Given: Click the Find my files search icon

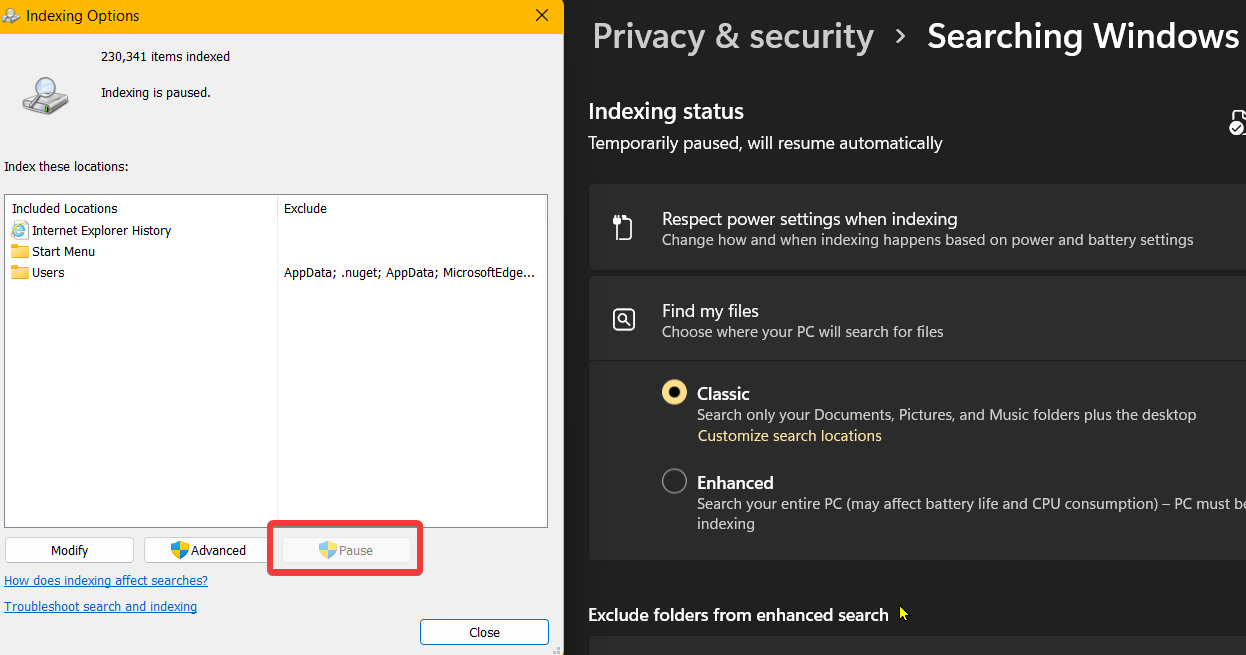Looking at the screenshot, I should click(623, 320).
